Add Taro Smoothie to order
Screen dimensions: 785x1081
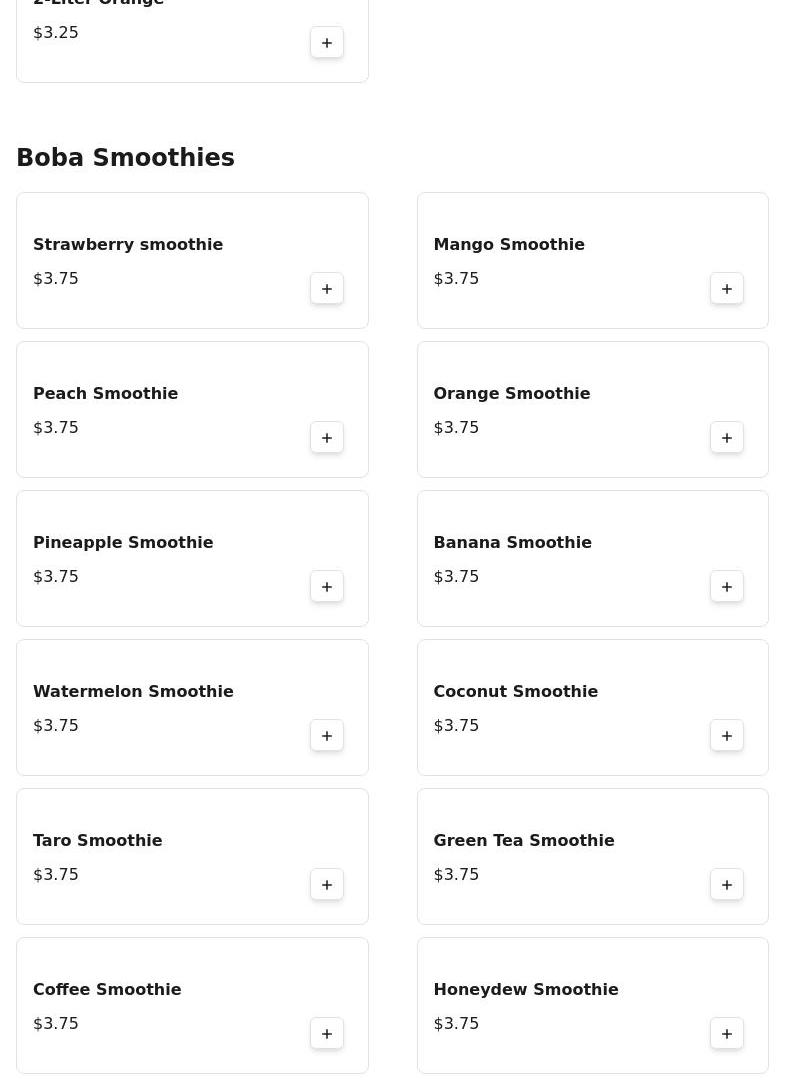pos(327,885)
